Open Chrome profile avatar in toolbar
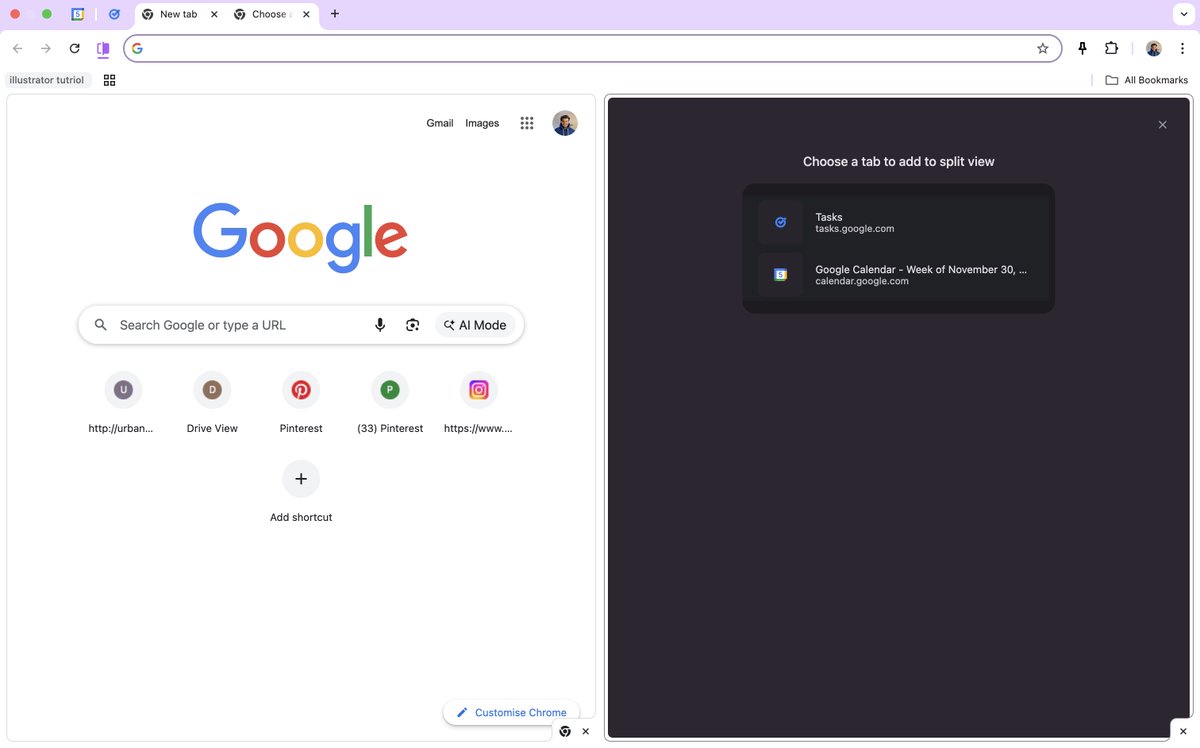Viewport: 1200px width, 748px height. coord(1153,48)
